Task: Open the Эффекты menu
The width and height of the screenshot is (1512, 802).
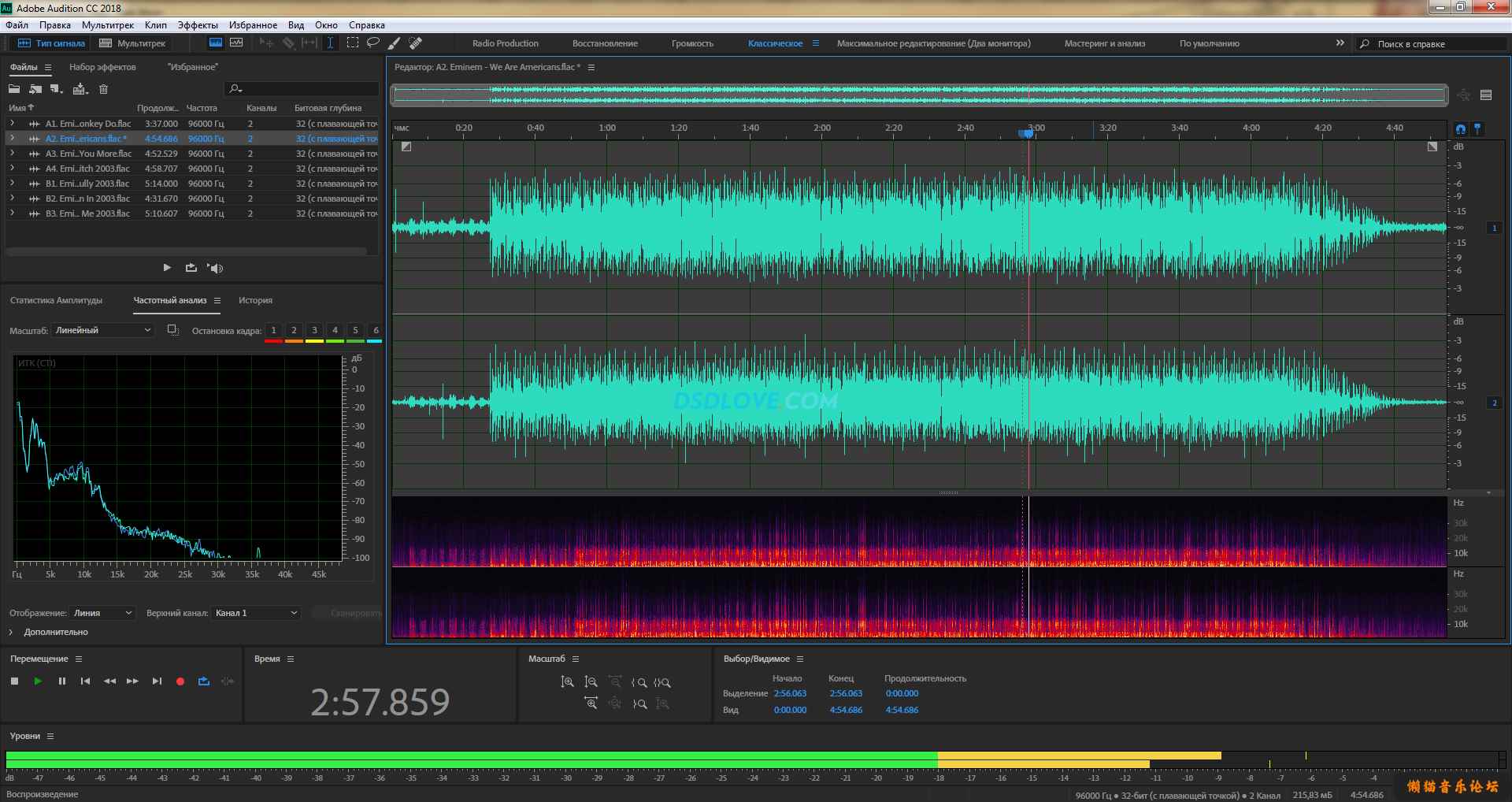Action: pos(198,25)
